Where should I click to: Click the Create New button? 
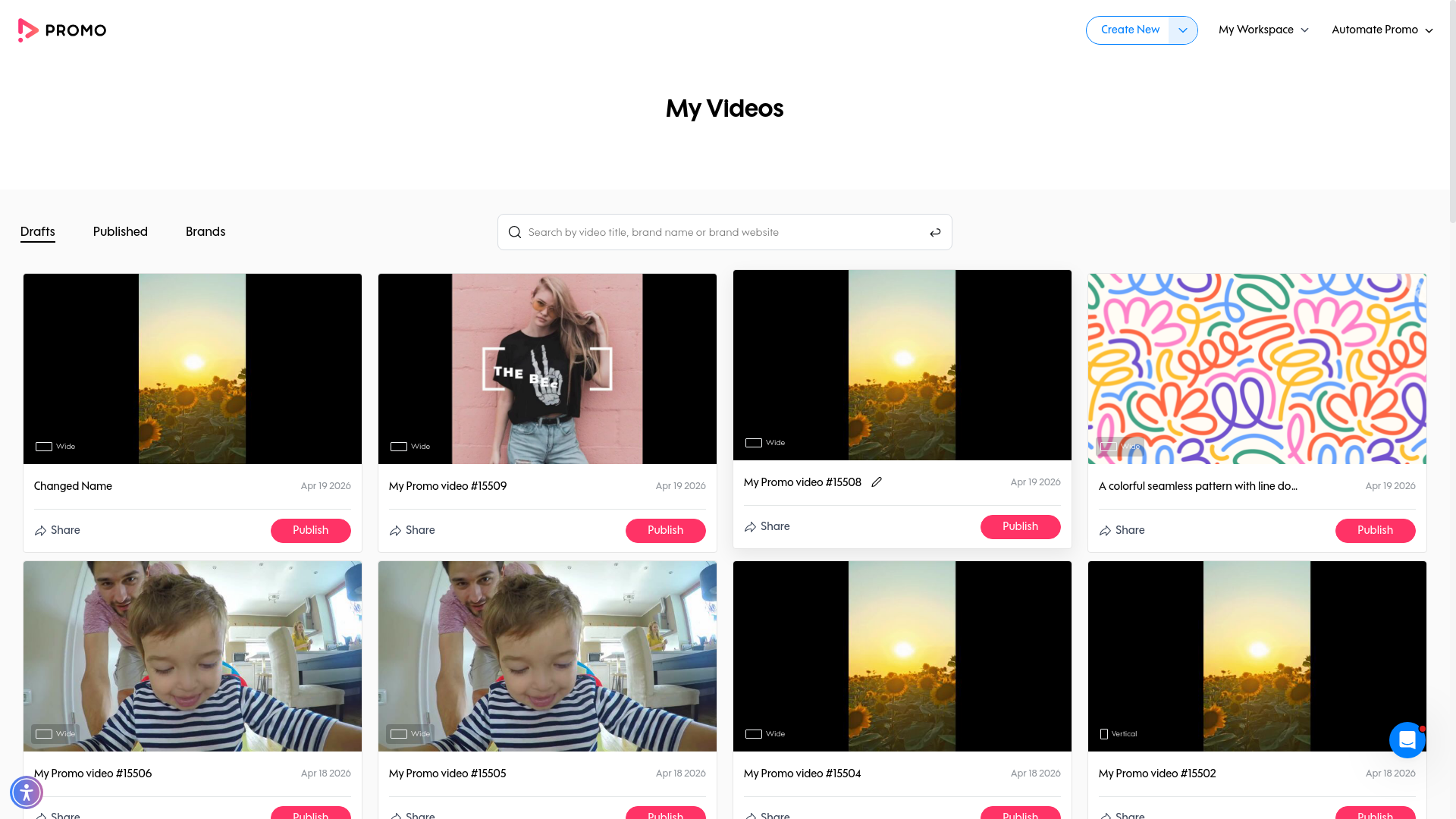[x=1129, y=30]
